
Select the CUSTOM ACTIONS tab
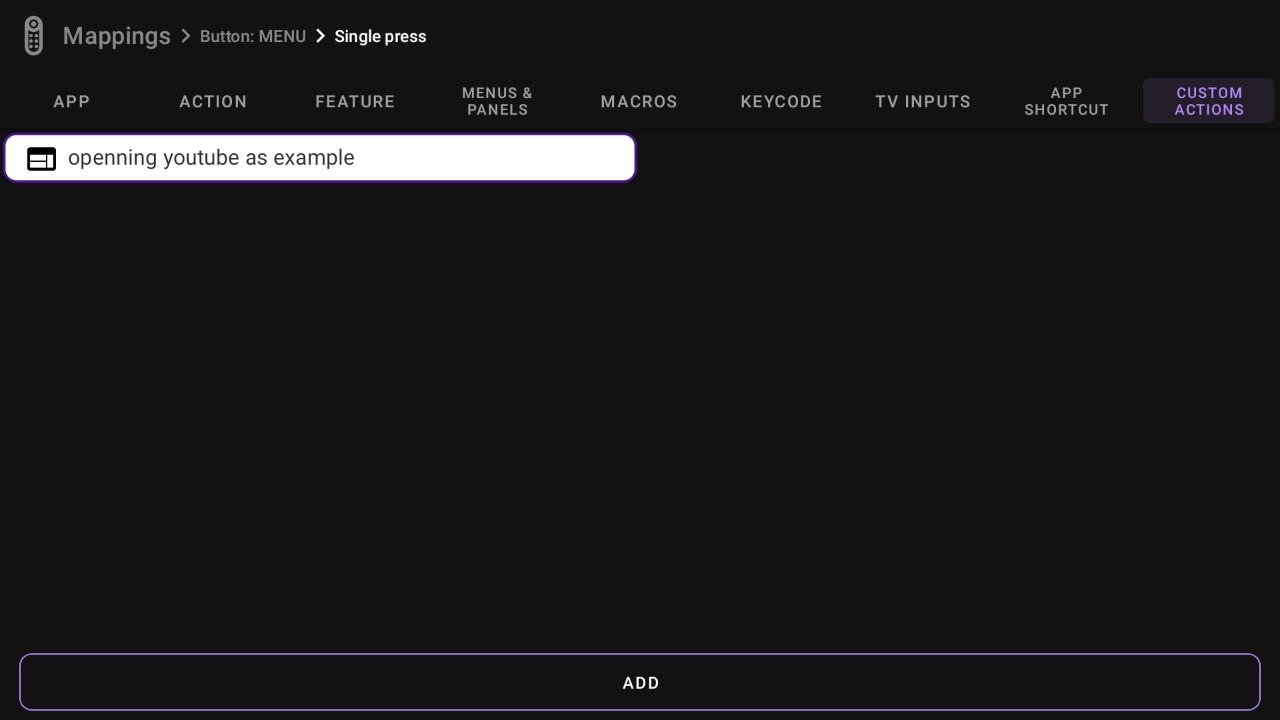[x=1208, y=101]
